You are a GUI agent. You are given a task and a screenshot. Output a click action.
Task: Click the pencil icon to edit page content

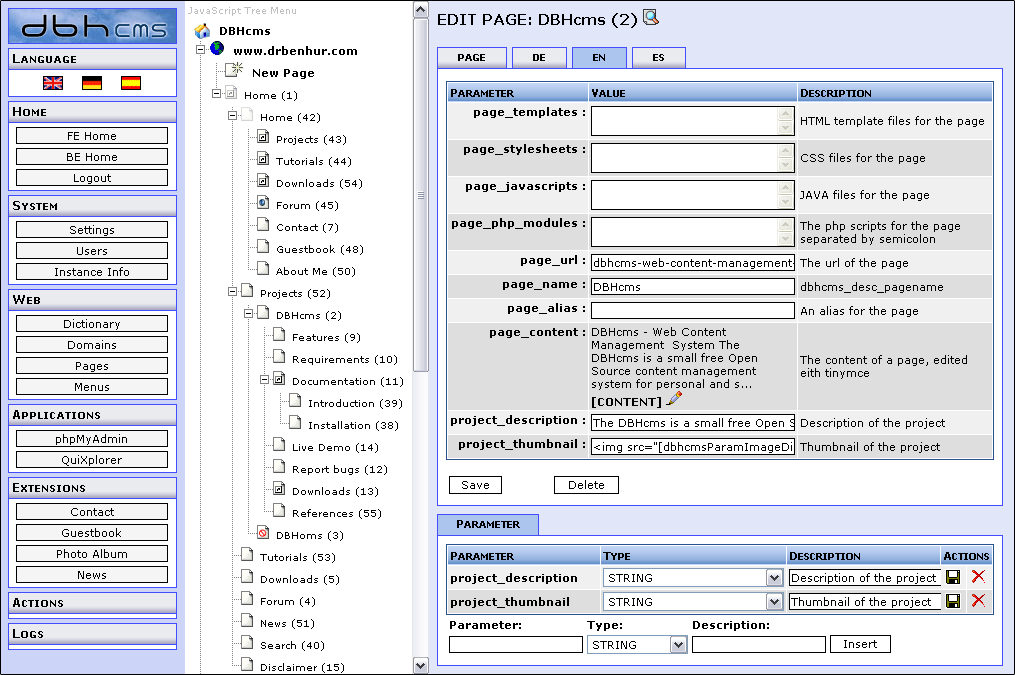pyautogui.click(x=674, y=399)
